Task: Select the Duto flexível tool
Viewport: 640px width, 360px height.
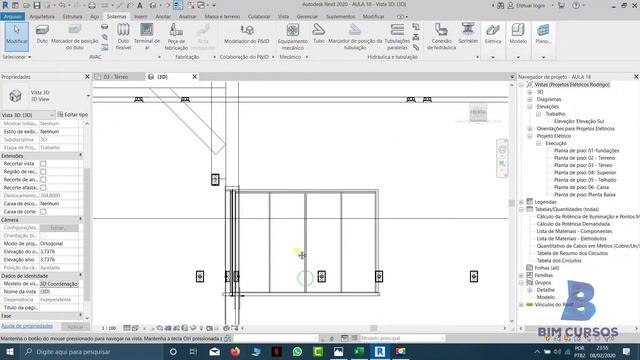Action: pyautogui.click(x=123, y=36)
